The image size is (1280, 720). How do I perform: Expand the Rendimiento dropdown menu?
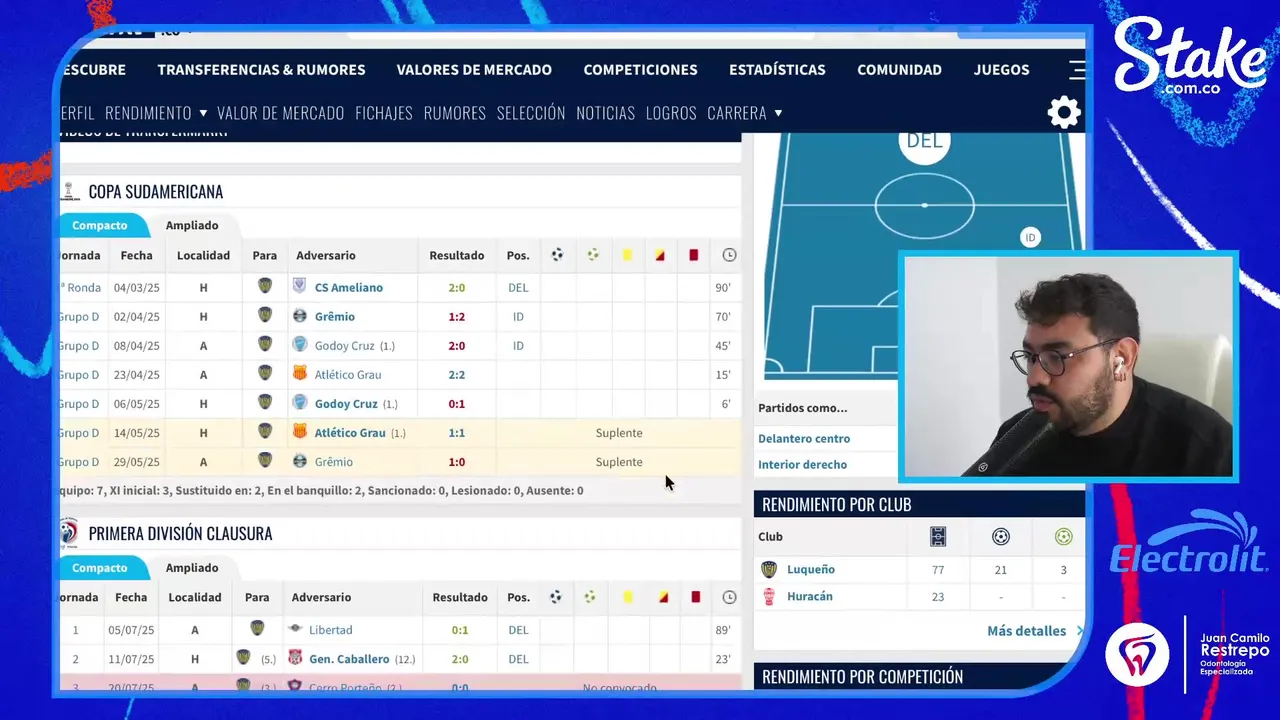tap(156, 113)
